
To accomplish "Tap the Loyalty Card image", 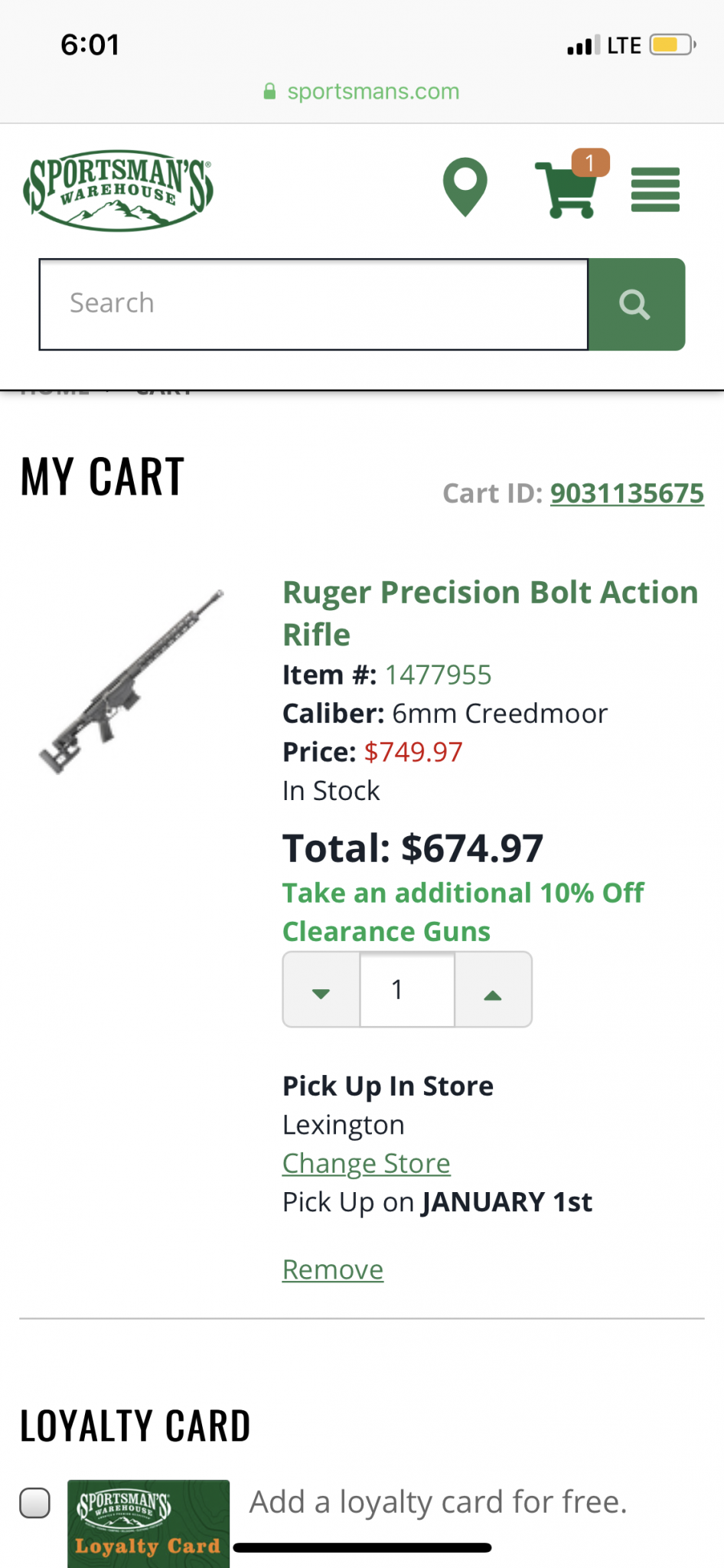I will pyautogui.click(x=148, y=1524).
